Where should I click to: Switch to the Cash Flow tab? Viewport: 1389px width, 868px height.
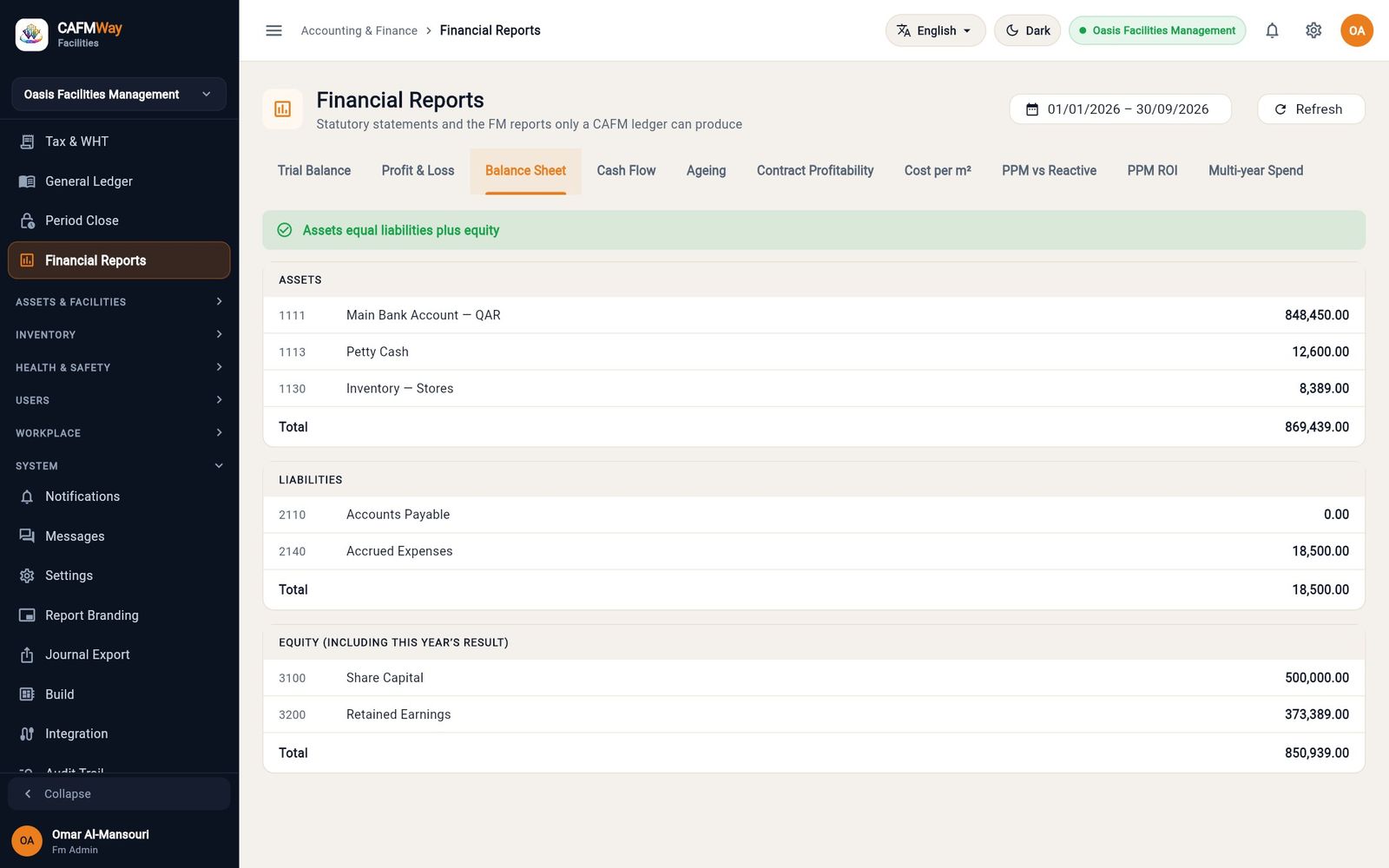click(626, 171)
